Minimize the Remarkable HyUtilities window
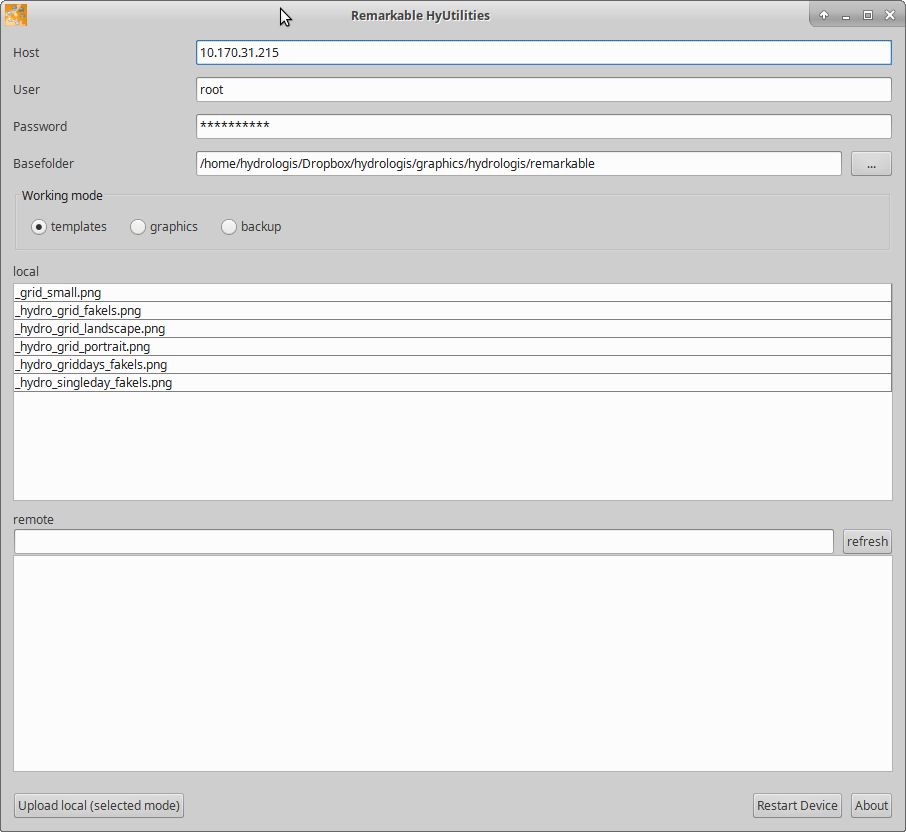Image resolution: width=906 pixels, height=832 pixels. (x=846, y=16)
